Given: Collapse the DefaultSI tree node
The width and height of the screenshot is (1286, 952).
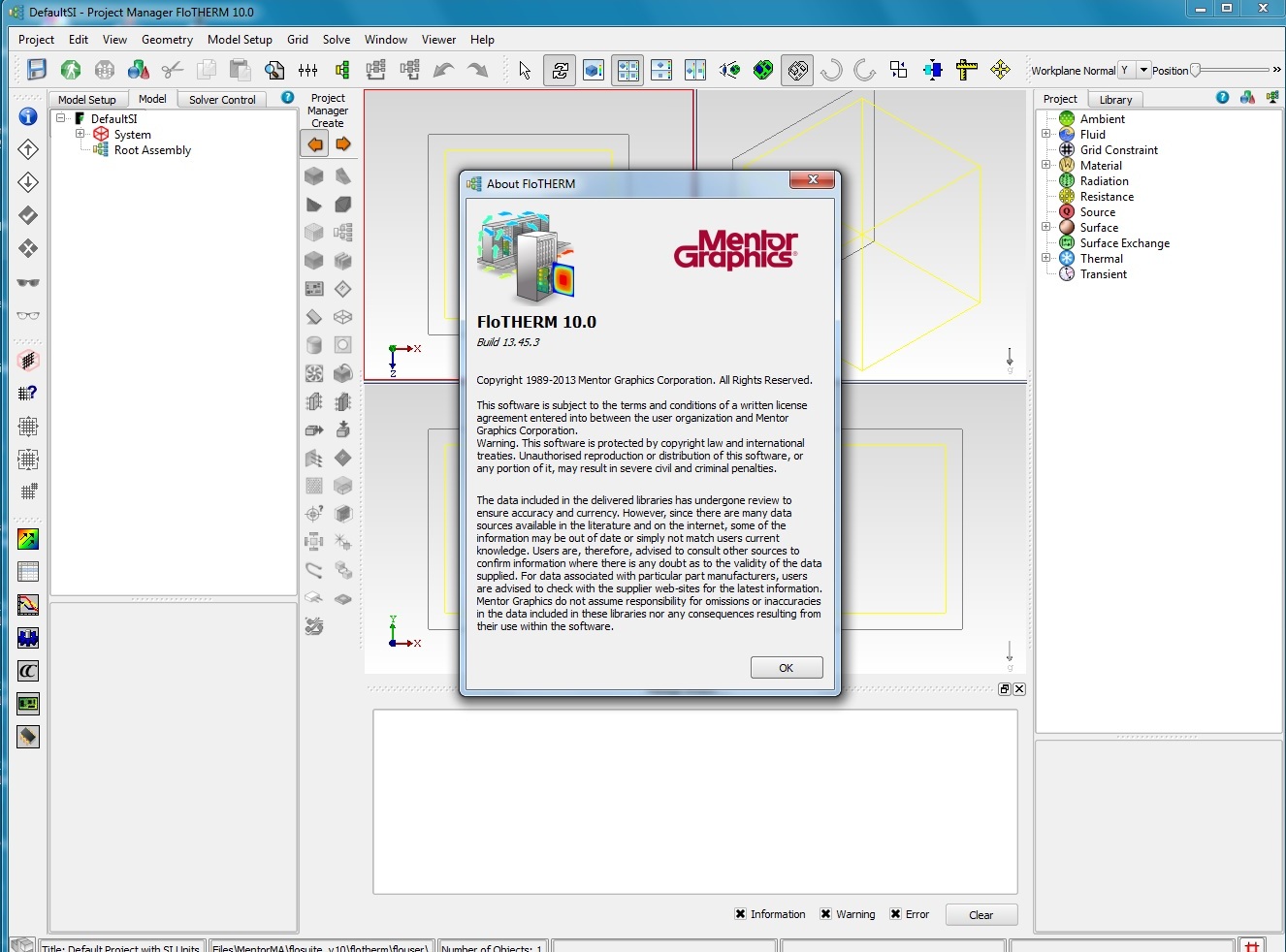Looking at the screenshot, I should click(x=61, y=118).
